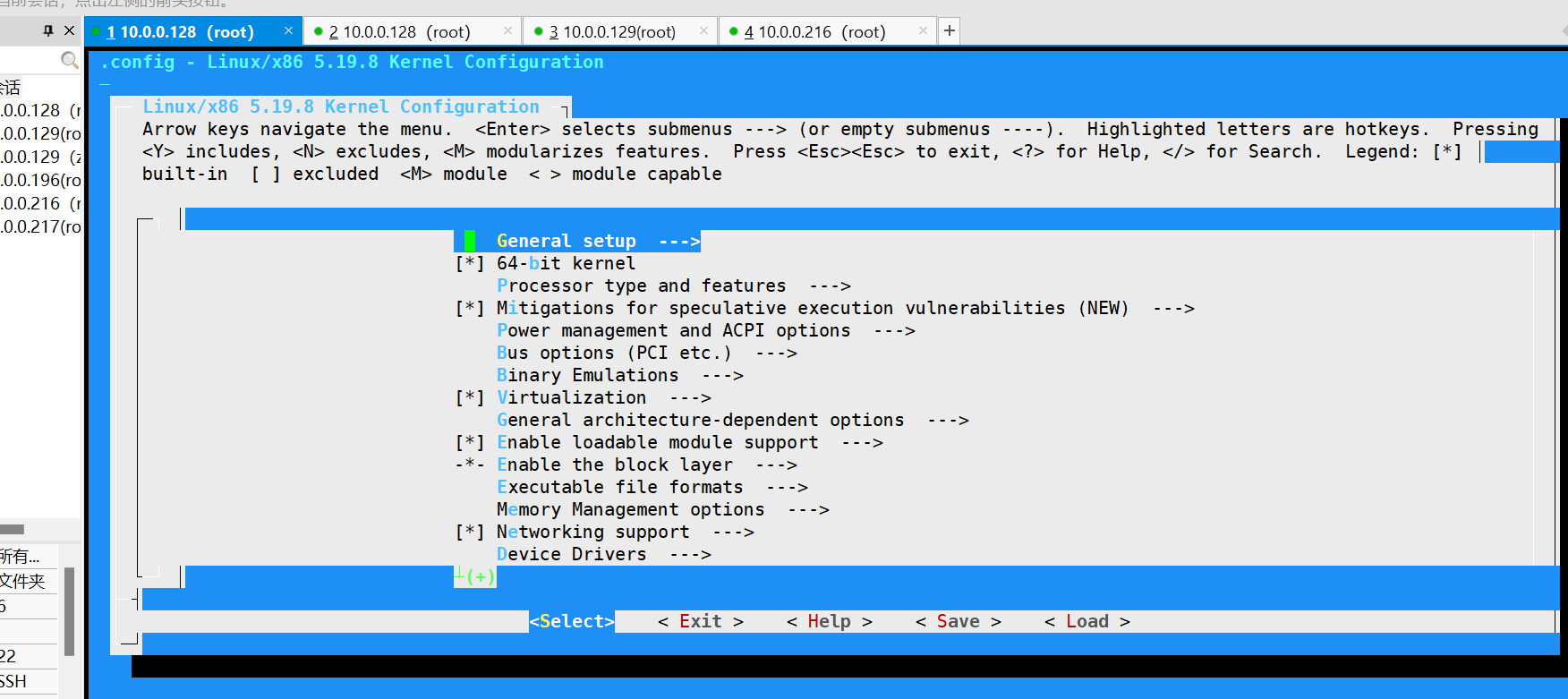Expand Memory Management options submenu arrow
The height and width of the screenshot is (699, 1568).
pos(808,509)
